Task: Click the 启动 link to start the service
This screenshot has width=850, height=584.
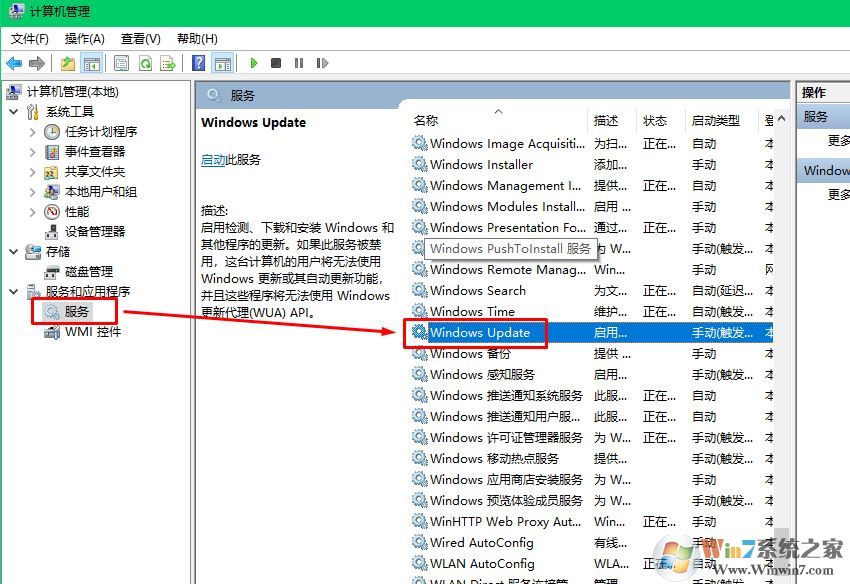Action: (213, 160)
